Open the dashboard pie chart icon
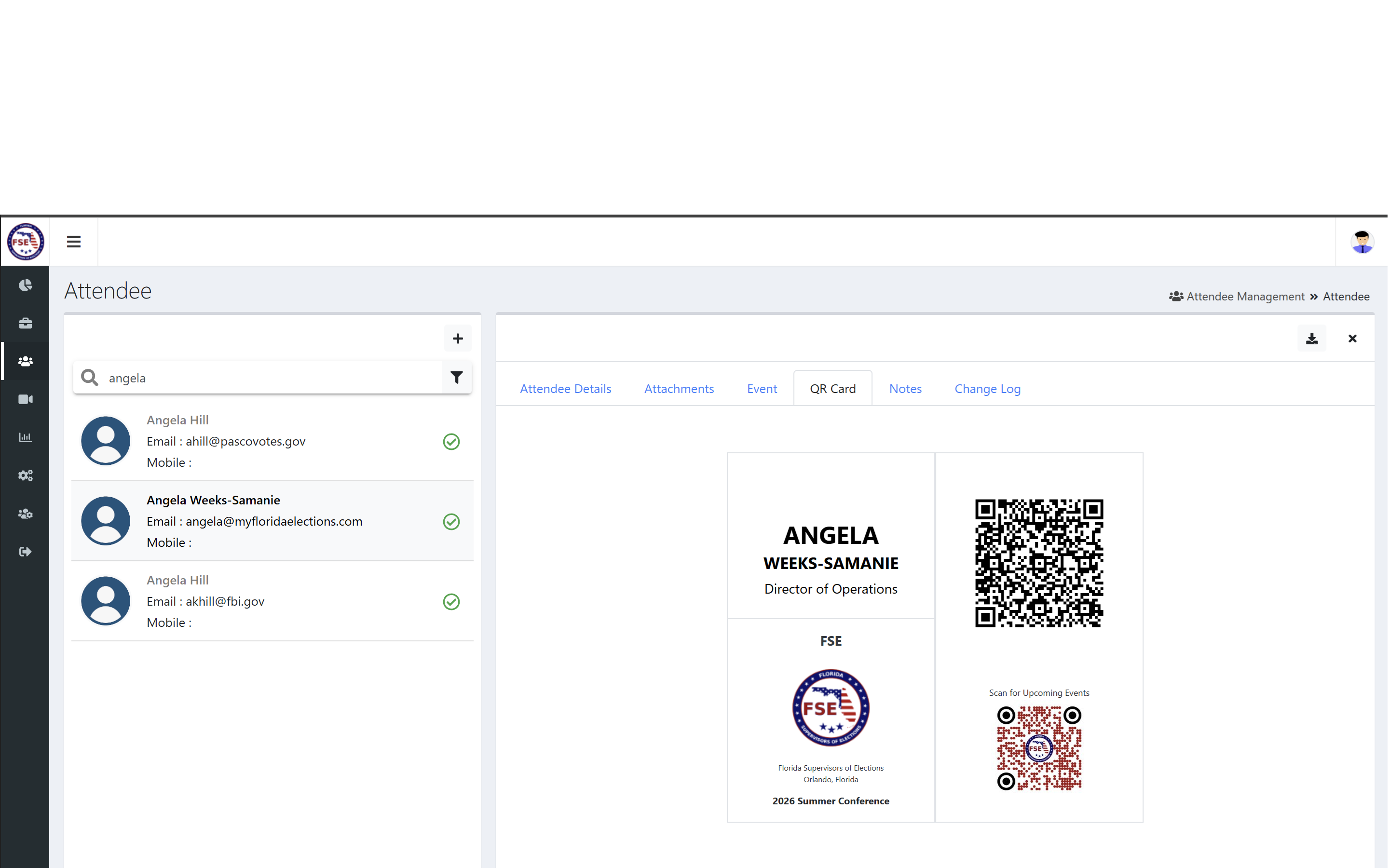Viewport: 1389px width, 868px height. click(25, 285)
